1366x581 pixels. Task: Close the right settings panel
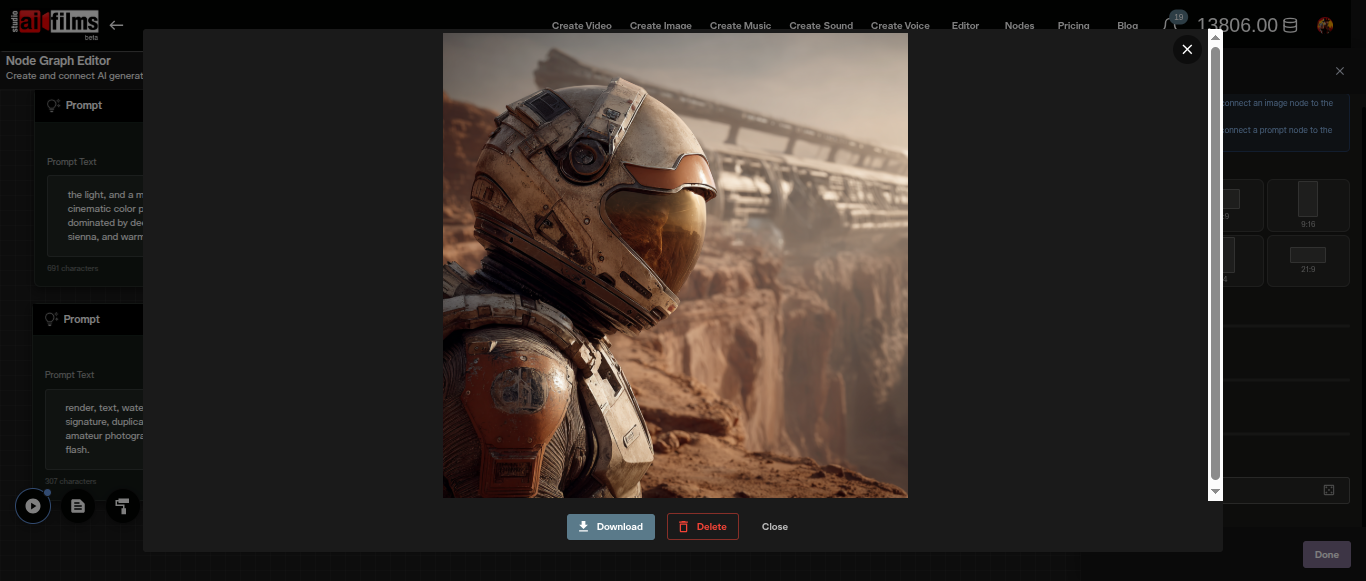click(x=1340, y=71)
